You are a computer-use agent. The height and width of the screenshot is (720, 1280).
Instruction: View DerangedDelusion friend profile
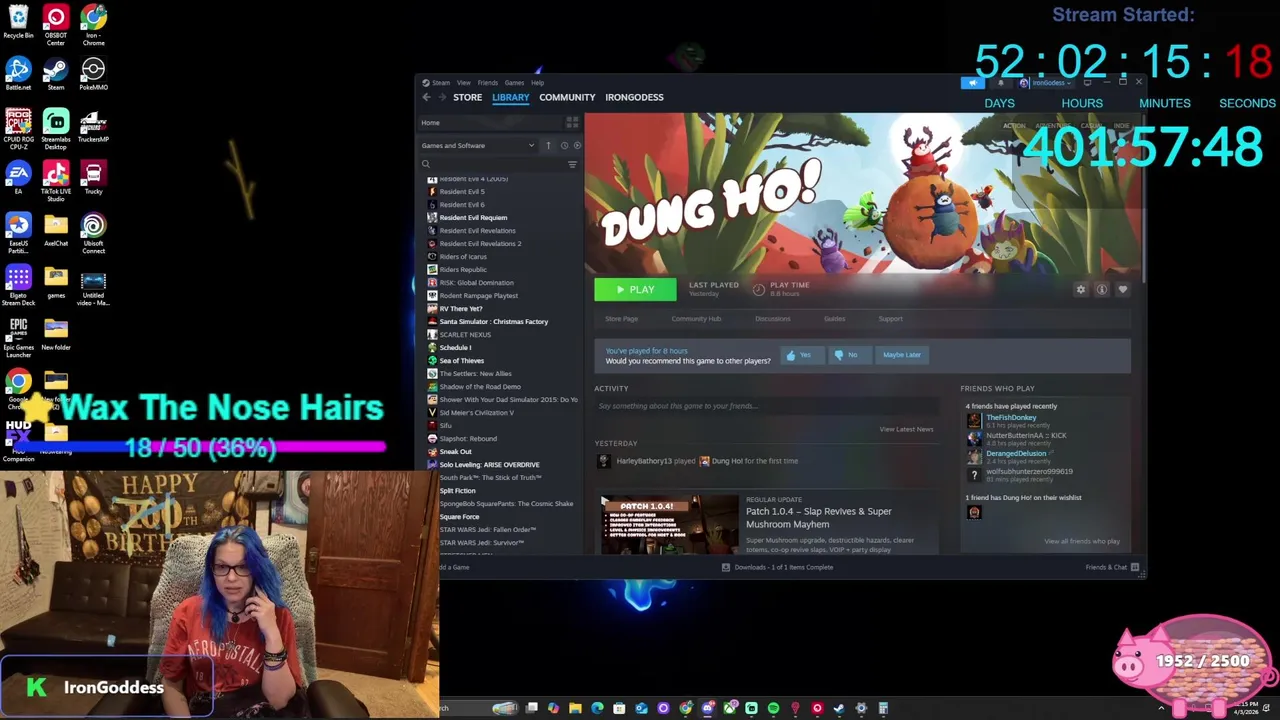[x=1016, y=454]
